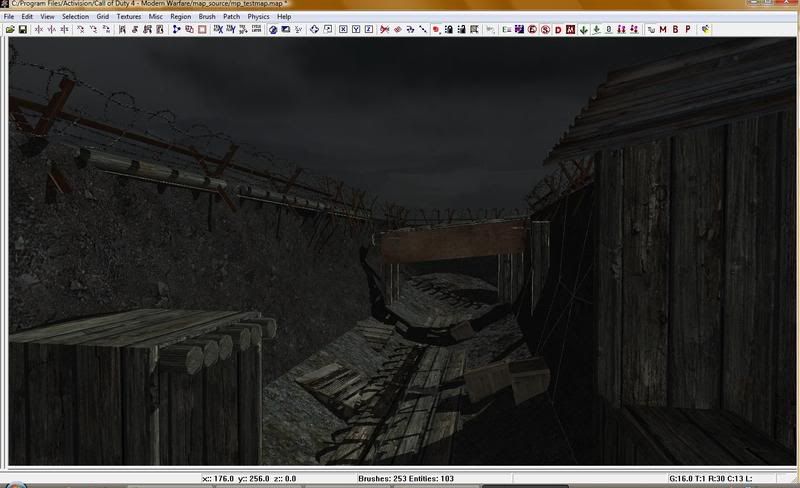This screenshot has width=800, height=488.
Task: Click the Open map folder icon
Action: [10, 30]
